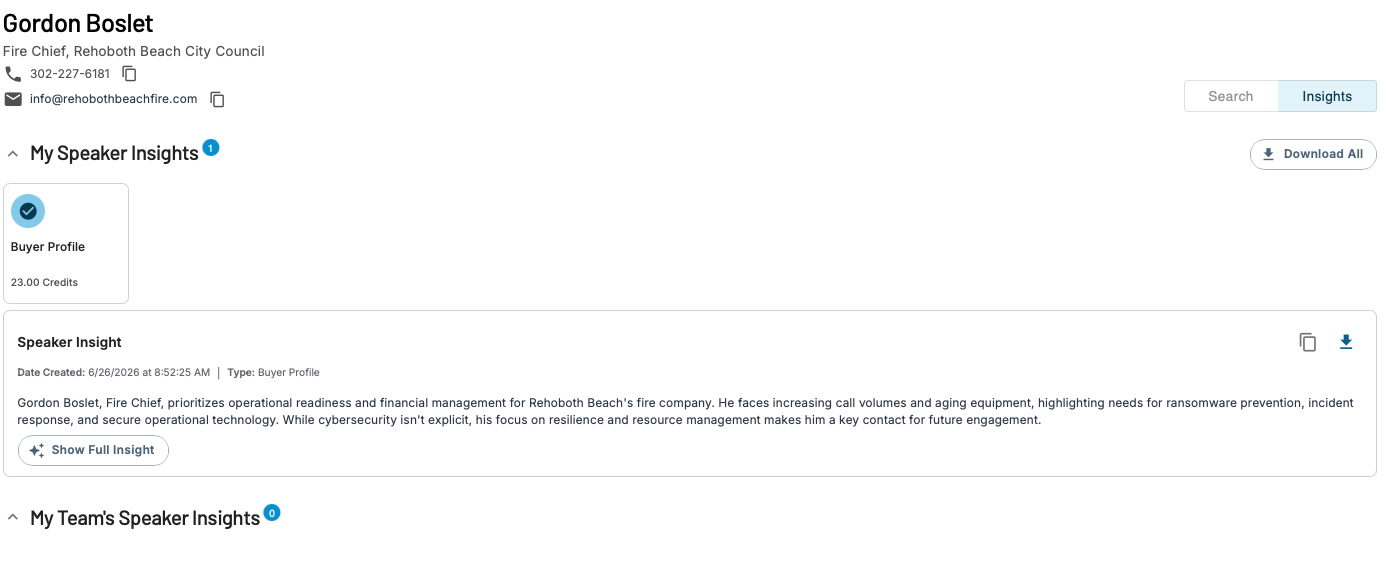Click the download arrow in Download All
Image resolution: width=1386 pixels, height=572 pixels.
tap(1268, 154)
